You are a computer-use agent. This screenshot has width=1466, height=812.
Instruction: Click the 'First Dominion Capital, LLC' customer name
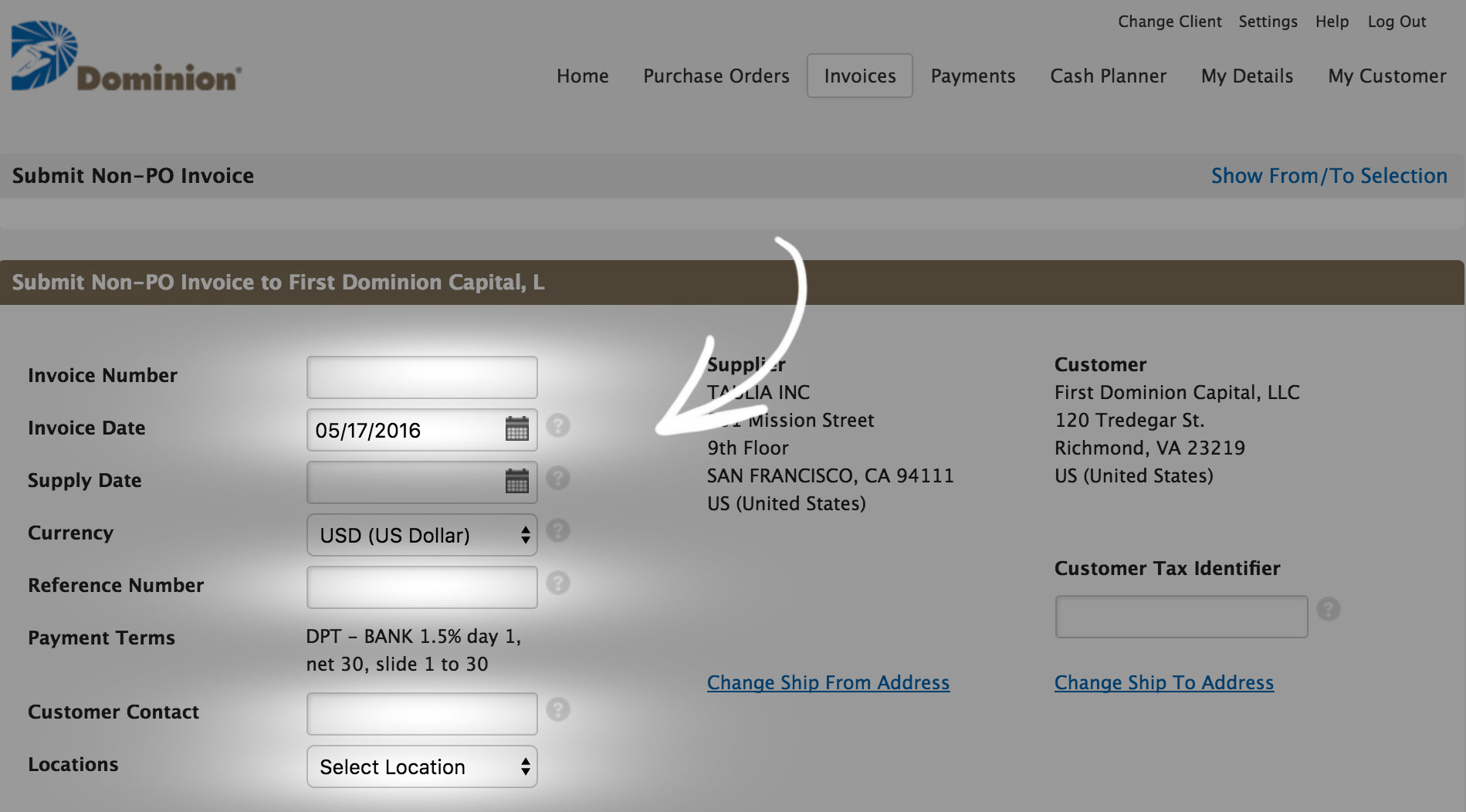click(1177, 393)
